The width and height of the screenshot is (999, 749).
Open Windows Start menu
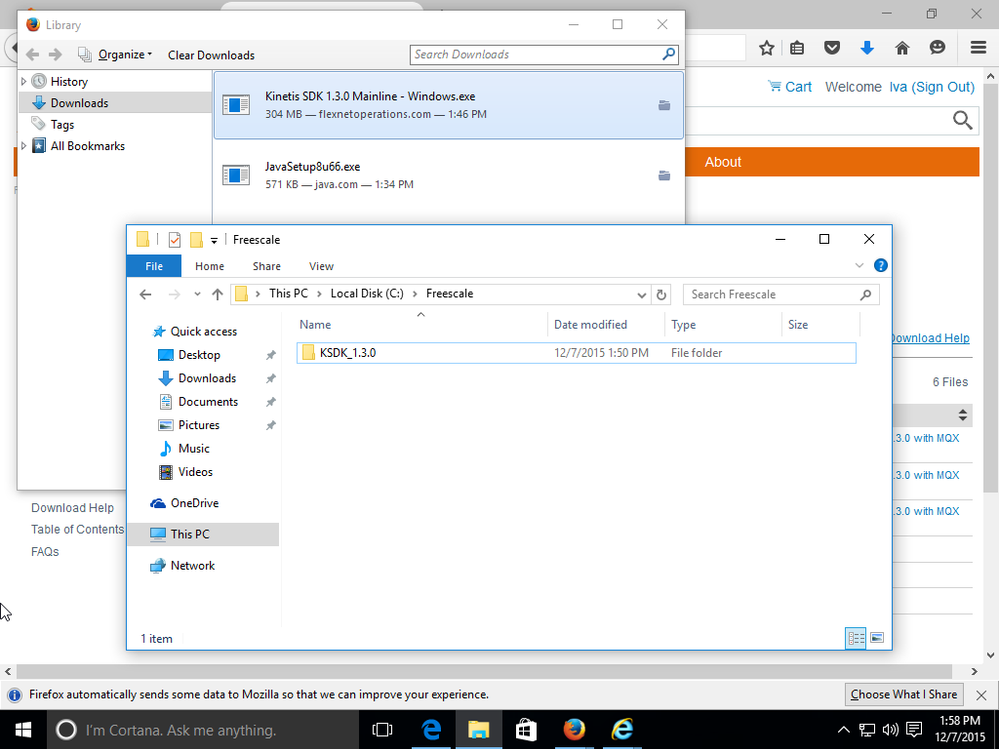(23, 730)
